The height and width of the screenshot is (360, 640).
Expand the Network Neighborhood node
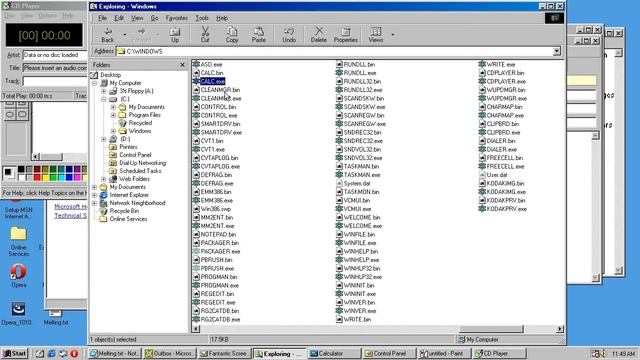click(94, 203)
